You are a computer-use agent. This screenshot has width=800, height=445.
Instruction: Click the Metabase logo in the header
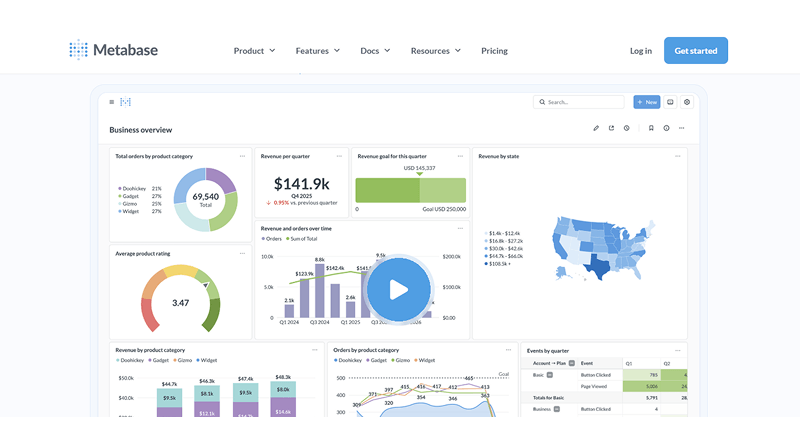pyautogui.click(x=113, y=50)
